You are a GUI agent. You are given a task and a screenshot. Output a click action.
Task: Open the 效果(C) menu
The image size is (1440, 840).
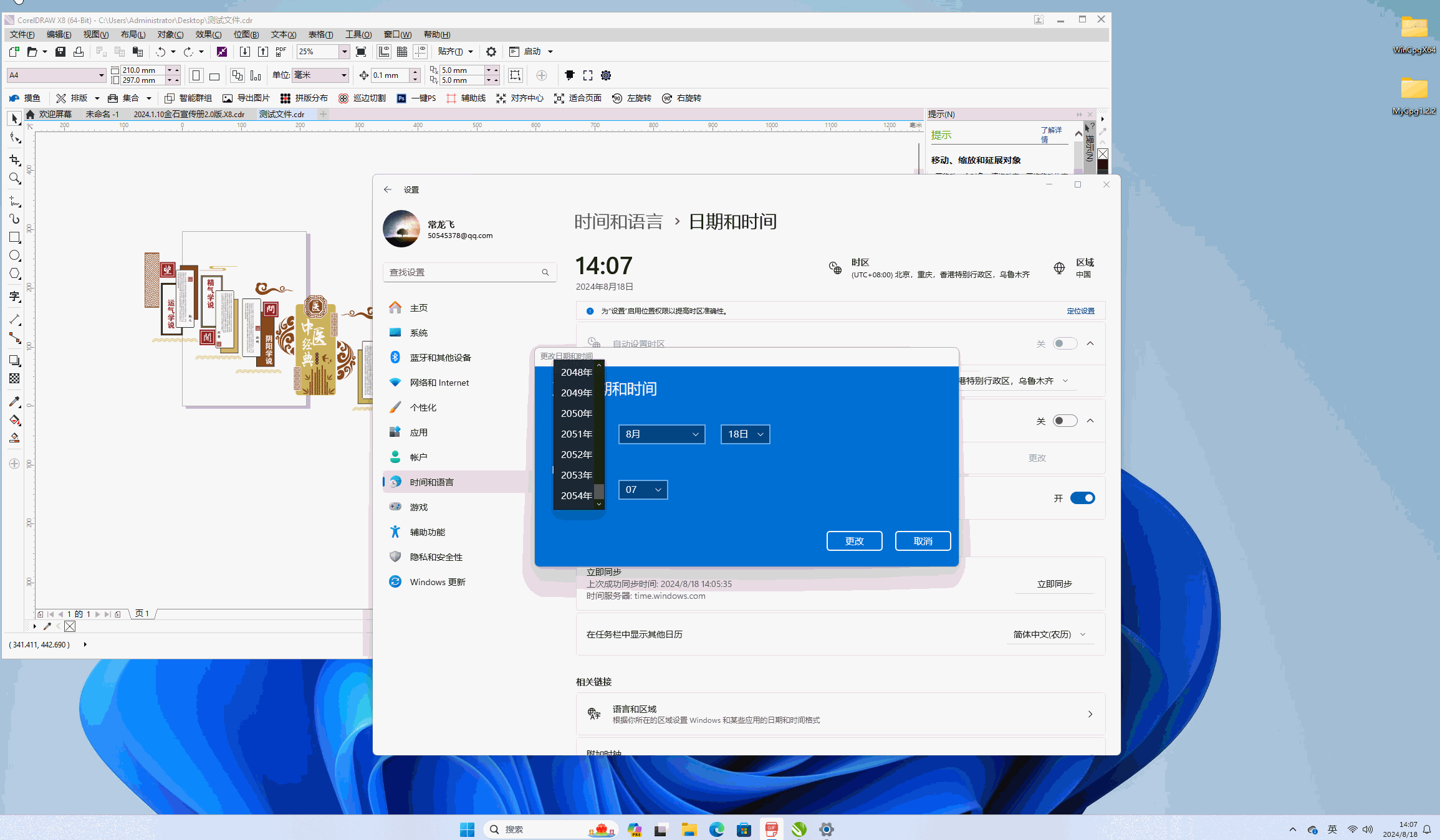tap(208, 35)
